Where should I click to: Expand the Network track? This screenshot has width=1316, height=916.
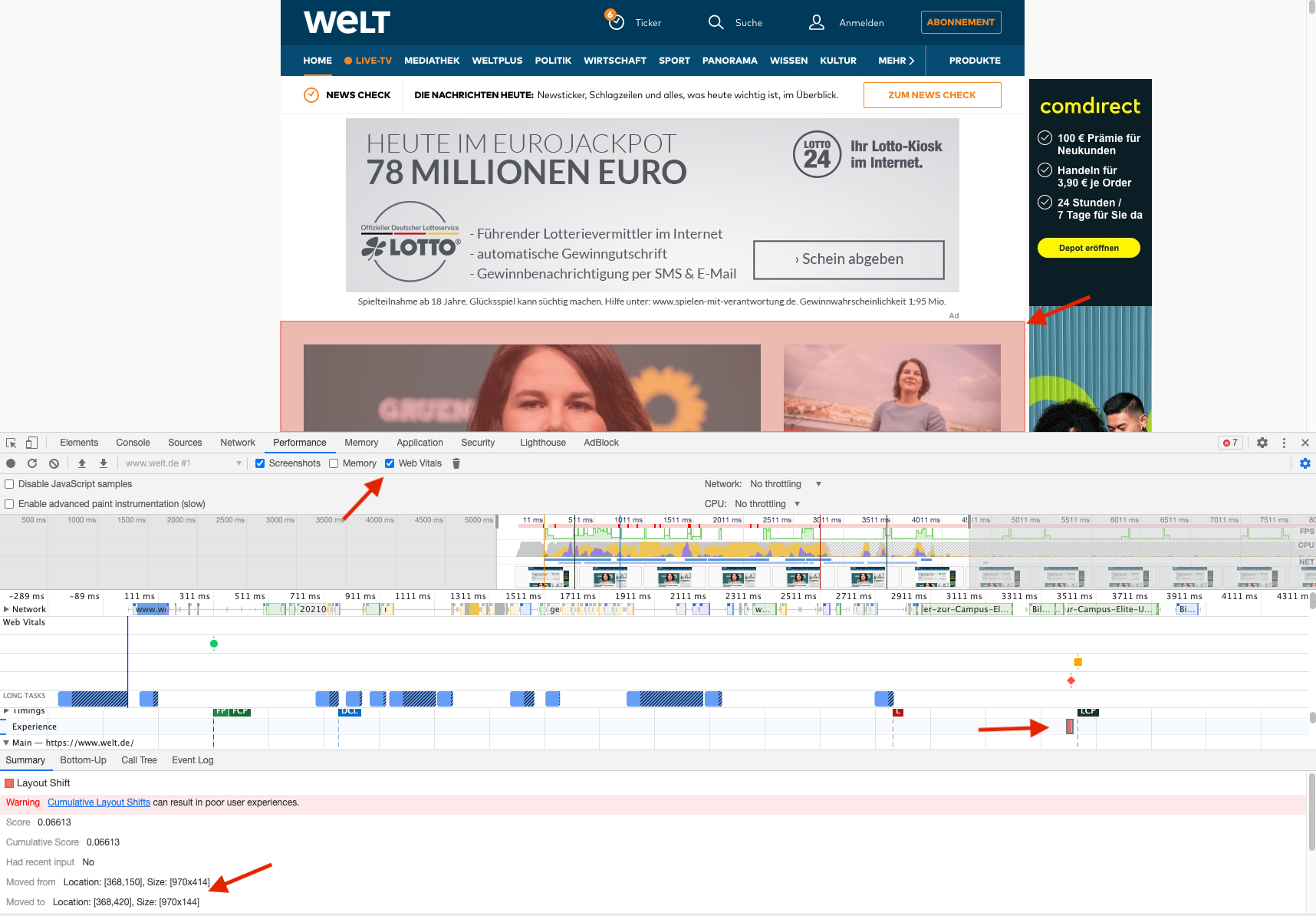pos(6,609)
